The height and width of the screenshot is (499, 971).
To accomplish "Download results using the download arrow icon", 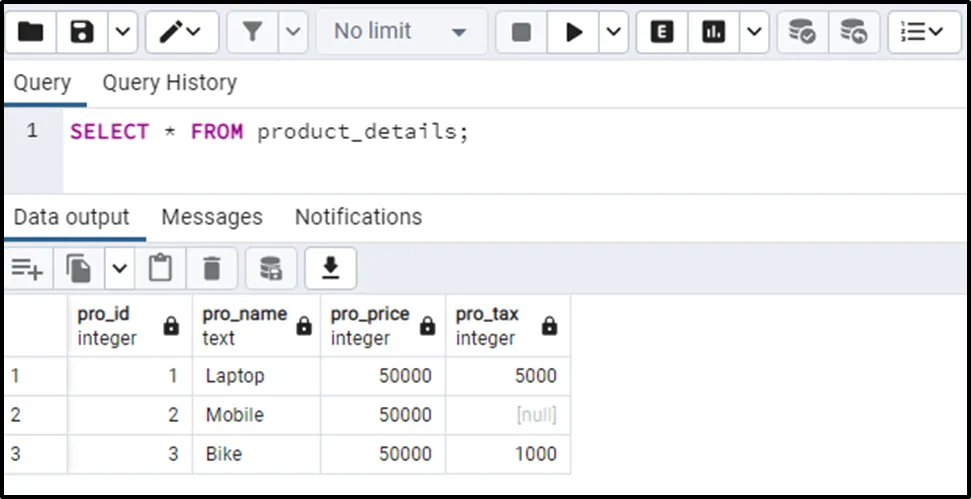I will [x=330, y=268].
